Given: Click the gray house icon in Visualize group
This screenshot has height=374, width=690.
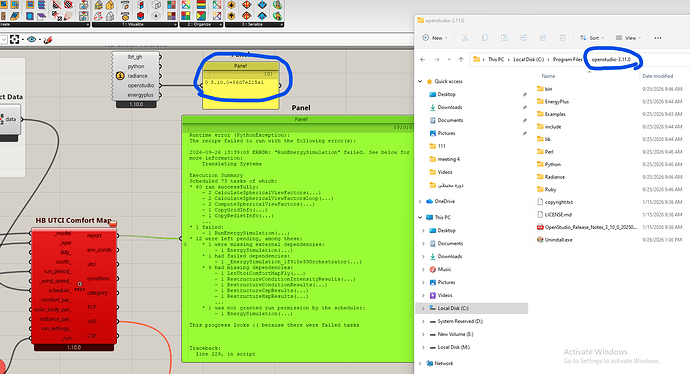Looking at the screenshot, I should [110, 16].
